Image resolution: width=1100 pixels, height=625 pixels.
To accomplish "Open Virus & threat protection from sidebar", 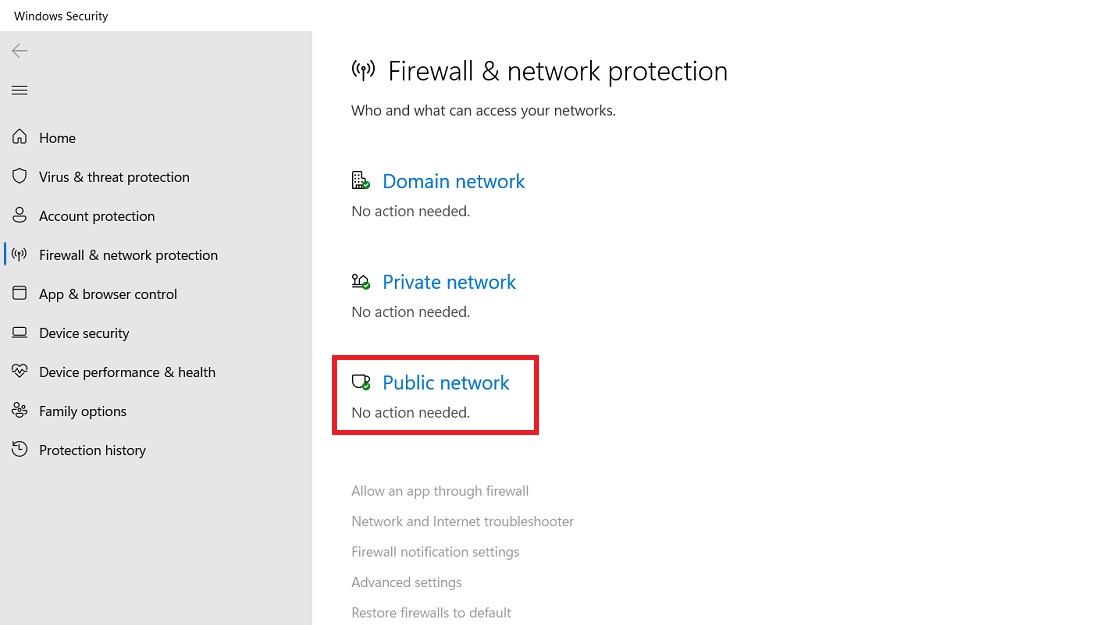I will 114,176.
